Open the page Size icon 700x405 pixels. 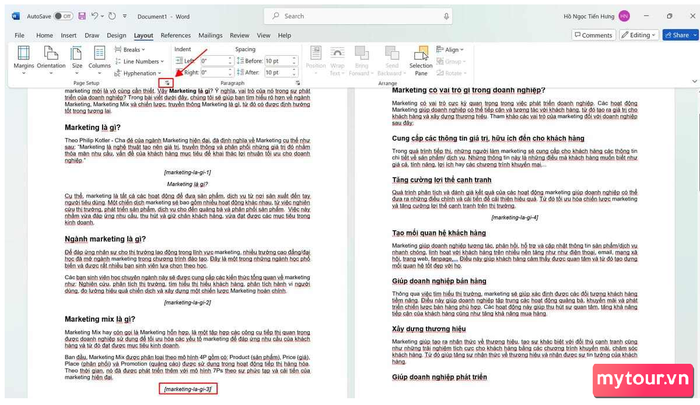77,53
